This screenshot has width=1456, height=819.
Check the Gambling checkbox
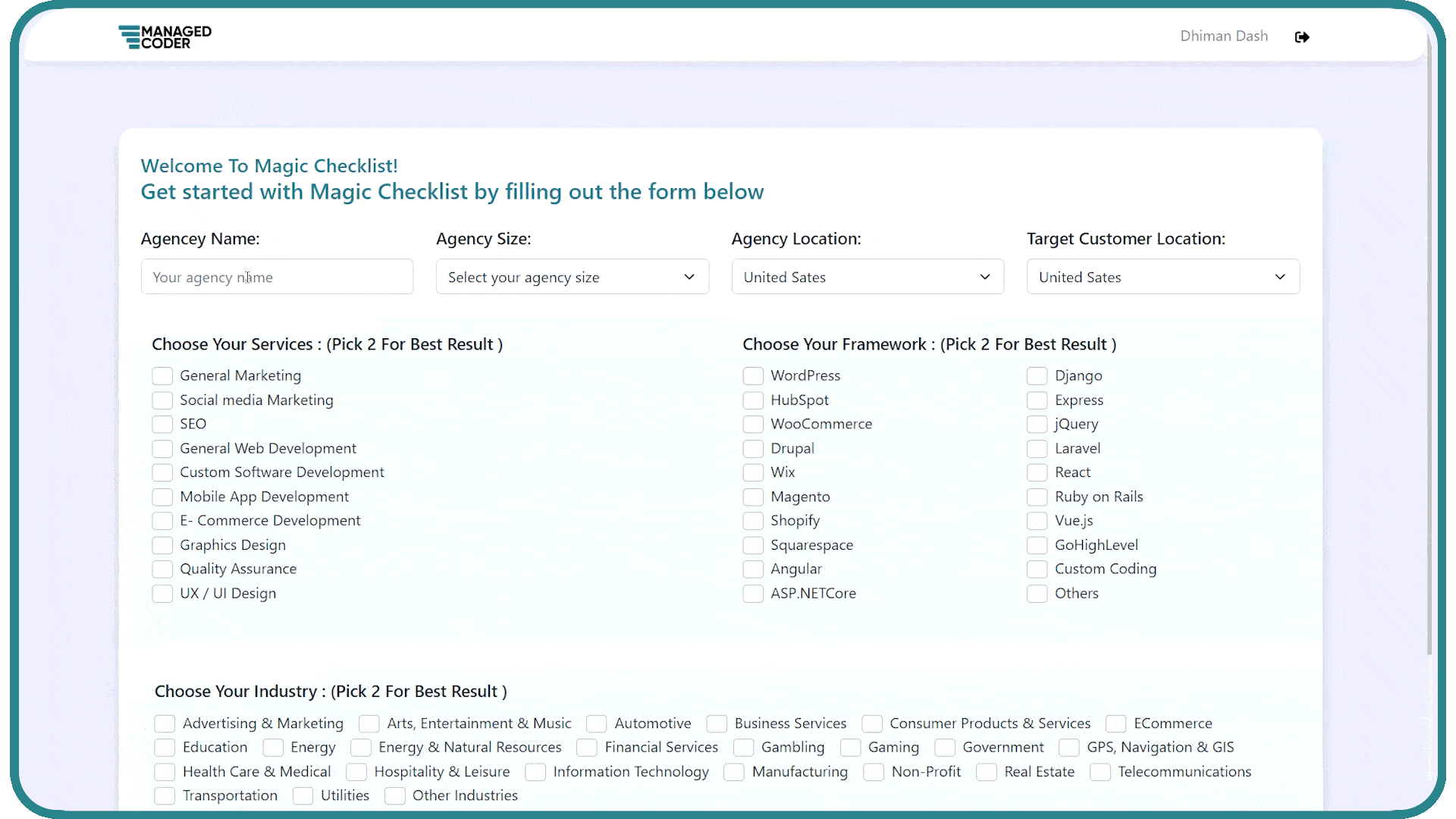(x=744, y=748)
